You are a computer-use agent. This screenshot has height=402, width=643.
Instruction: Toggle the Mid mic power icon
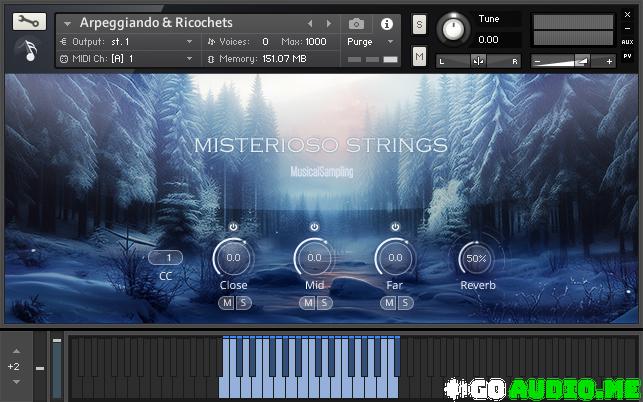pyautogui.click(x=314, y=227)
